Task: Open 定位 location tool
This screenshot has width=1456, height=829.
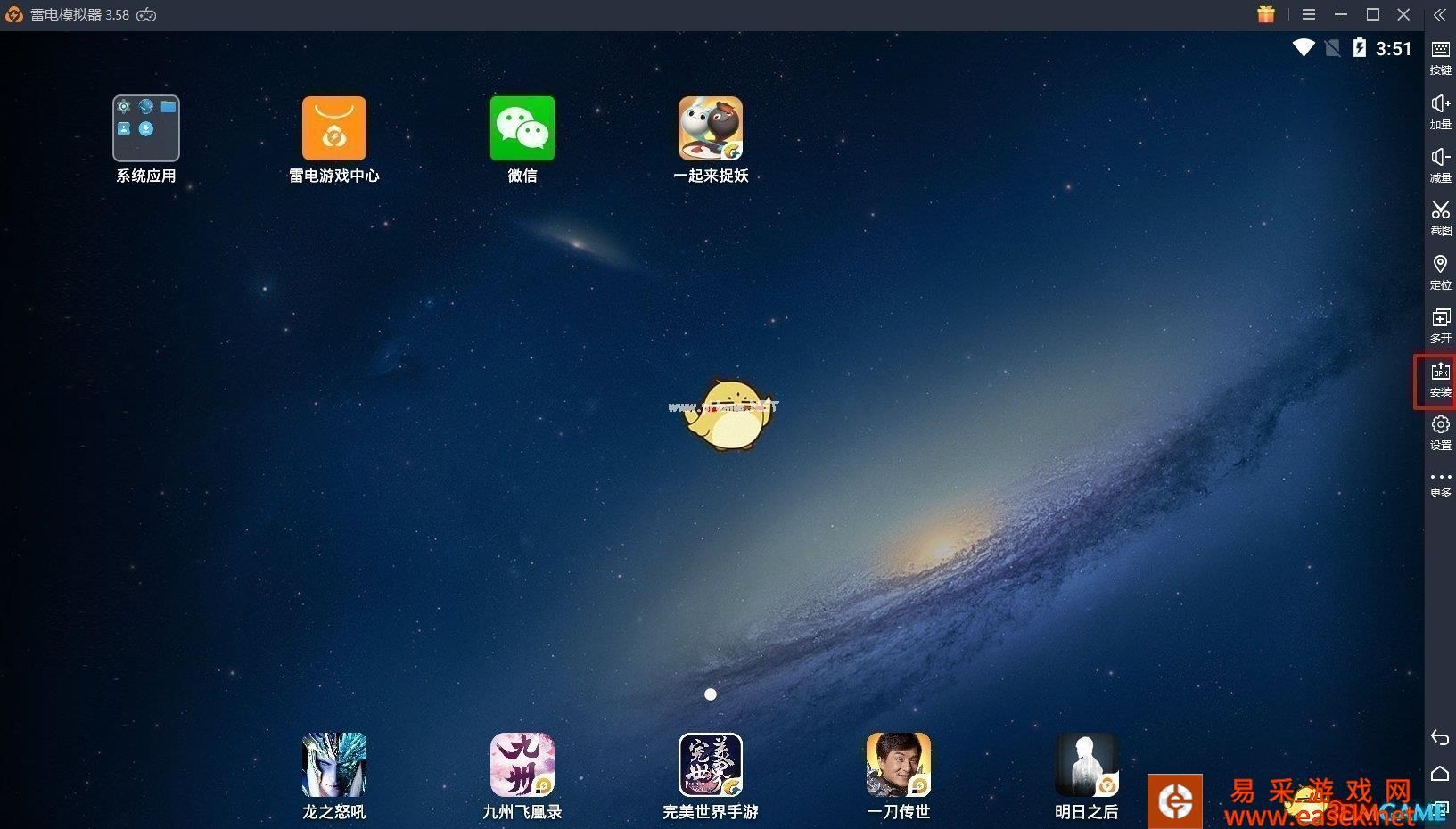Action: point(1440,272)
